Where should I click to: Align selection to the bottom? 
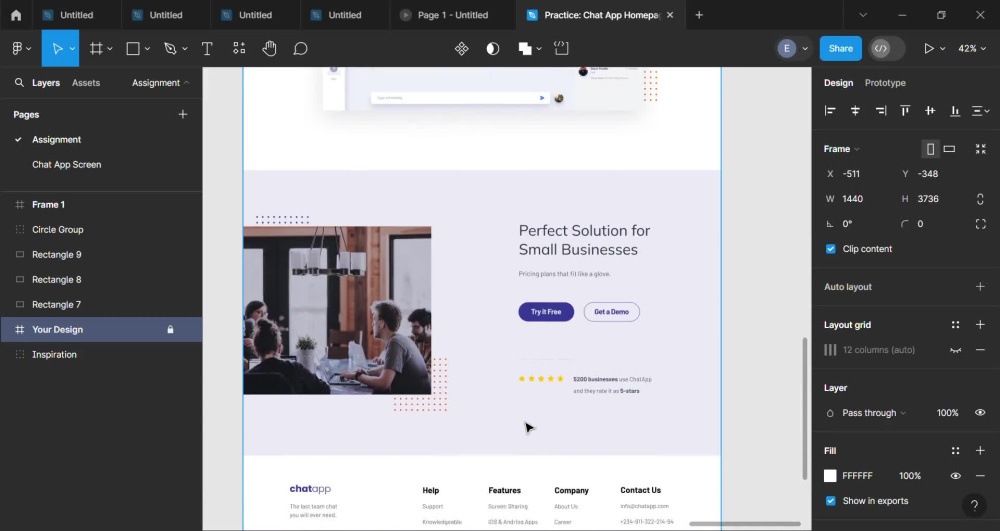[955, 111]
